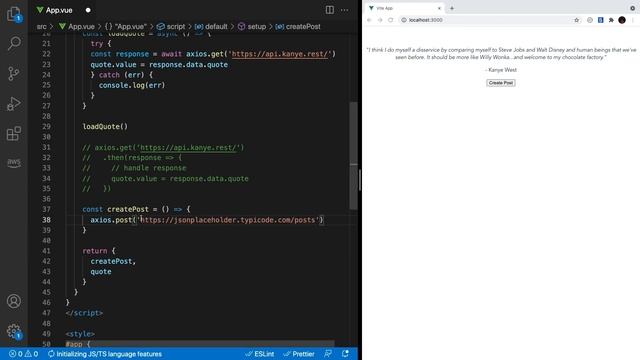The height and width of the screenshot is (360, 640).
Task: Open the browser extensions puzzle icon
Action: 611,20
